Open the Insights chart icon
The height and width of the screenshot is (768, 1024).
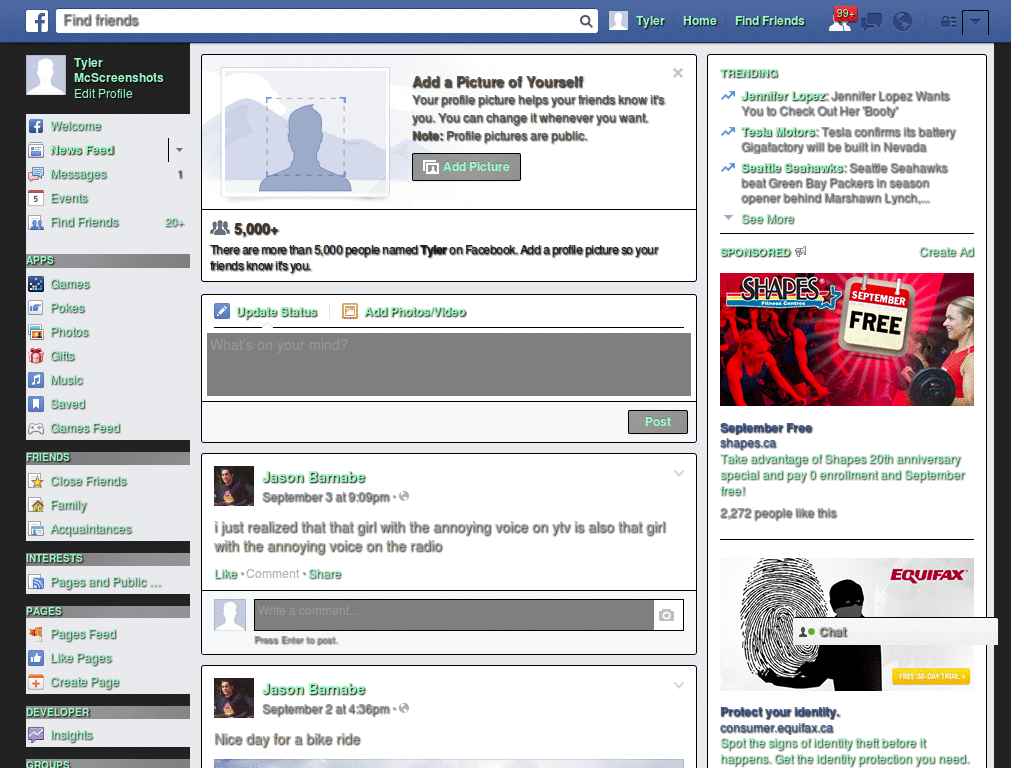(x=36, y=735)
